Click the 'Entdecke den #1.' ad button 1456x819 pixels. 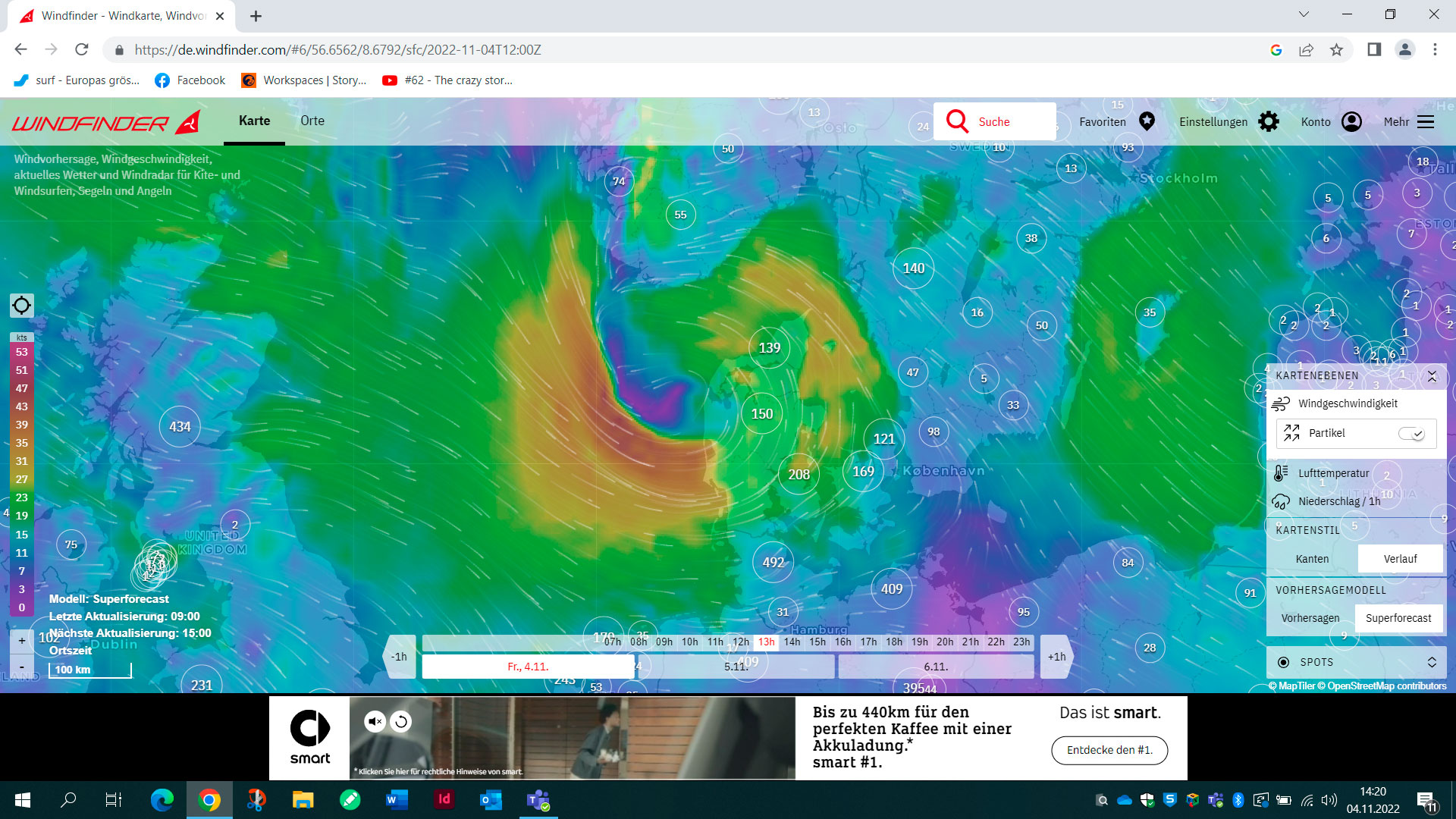point(1109,750)
